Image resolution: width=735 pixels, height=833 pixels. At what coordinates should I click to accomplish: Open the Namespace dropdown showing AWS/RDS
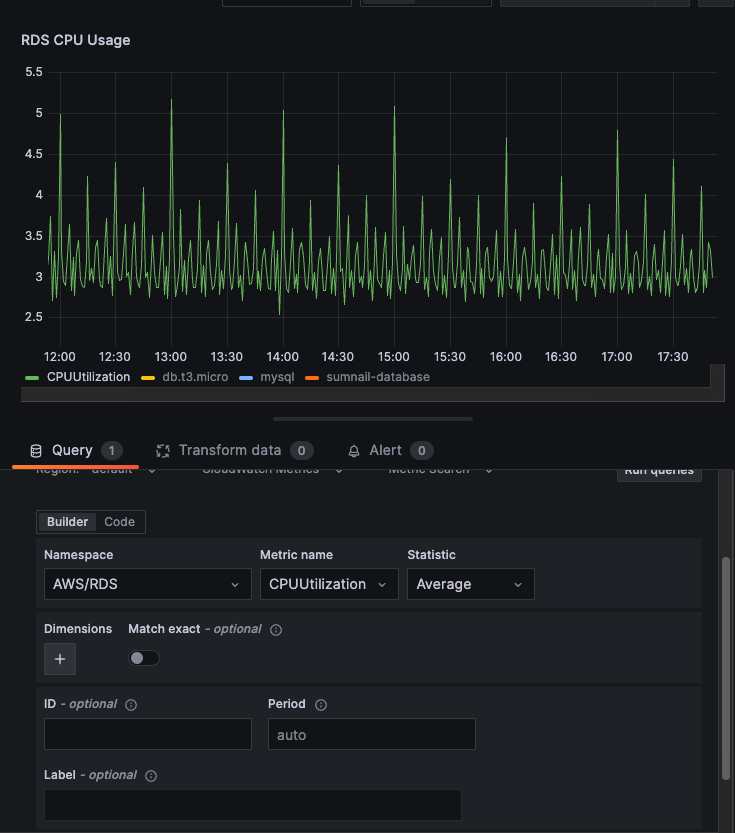(x=148, y=584)
